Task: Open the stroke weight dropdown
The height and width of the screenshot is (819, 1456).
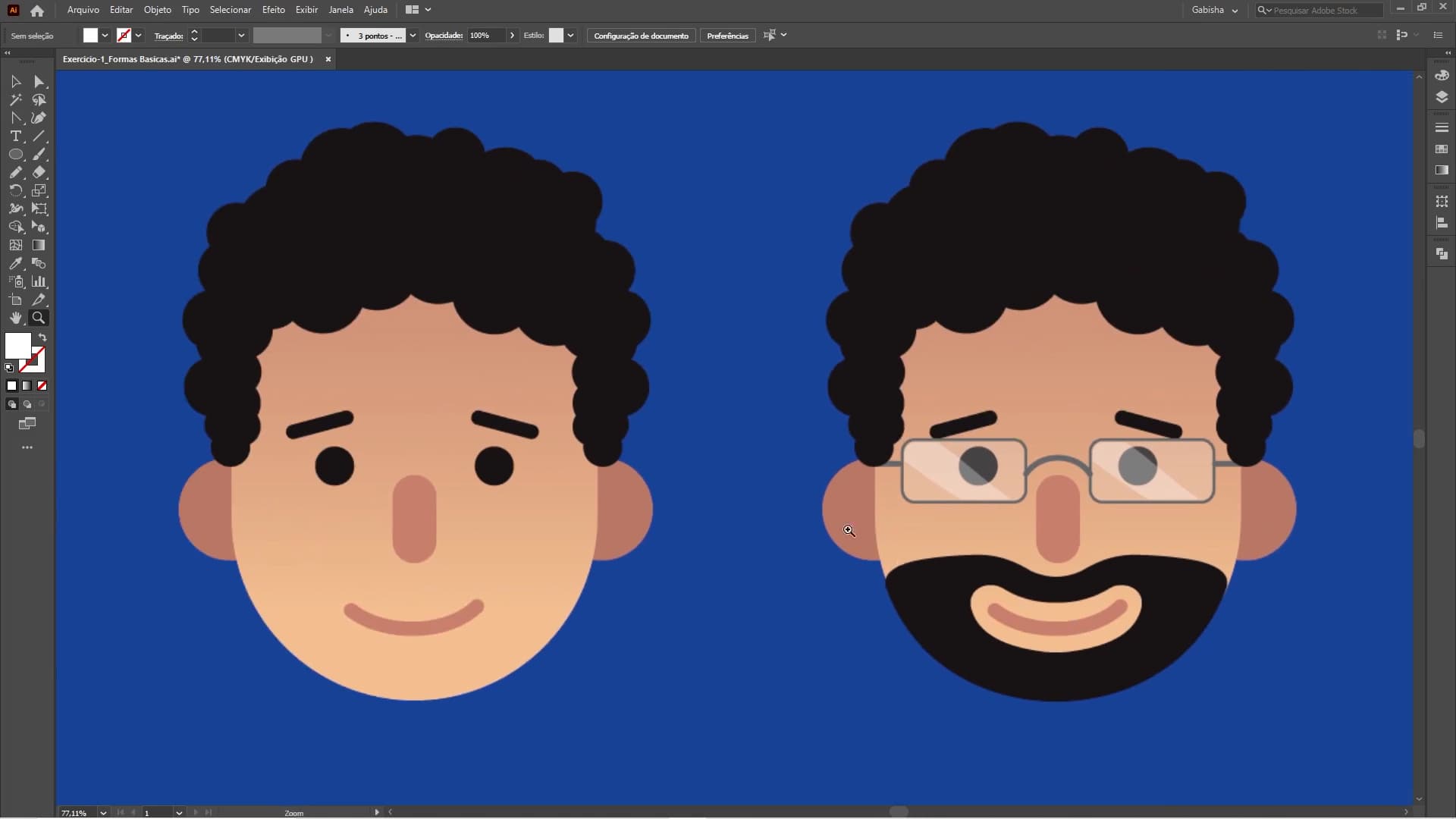Action: point(241,36)
